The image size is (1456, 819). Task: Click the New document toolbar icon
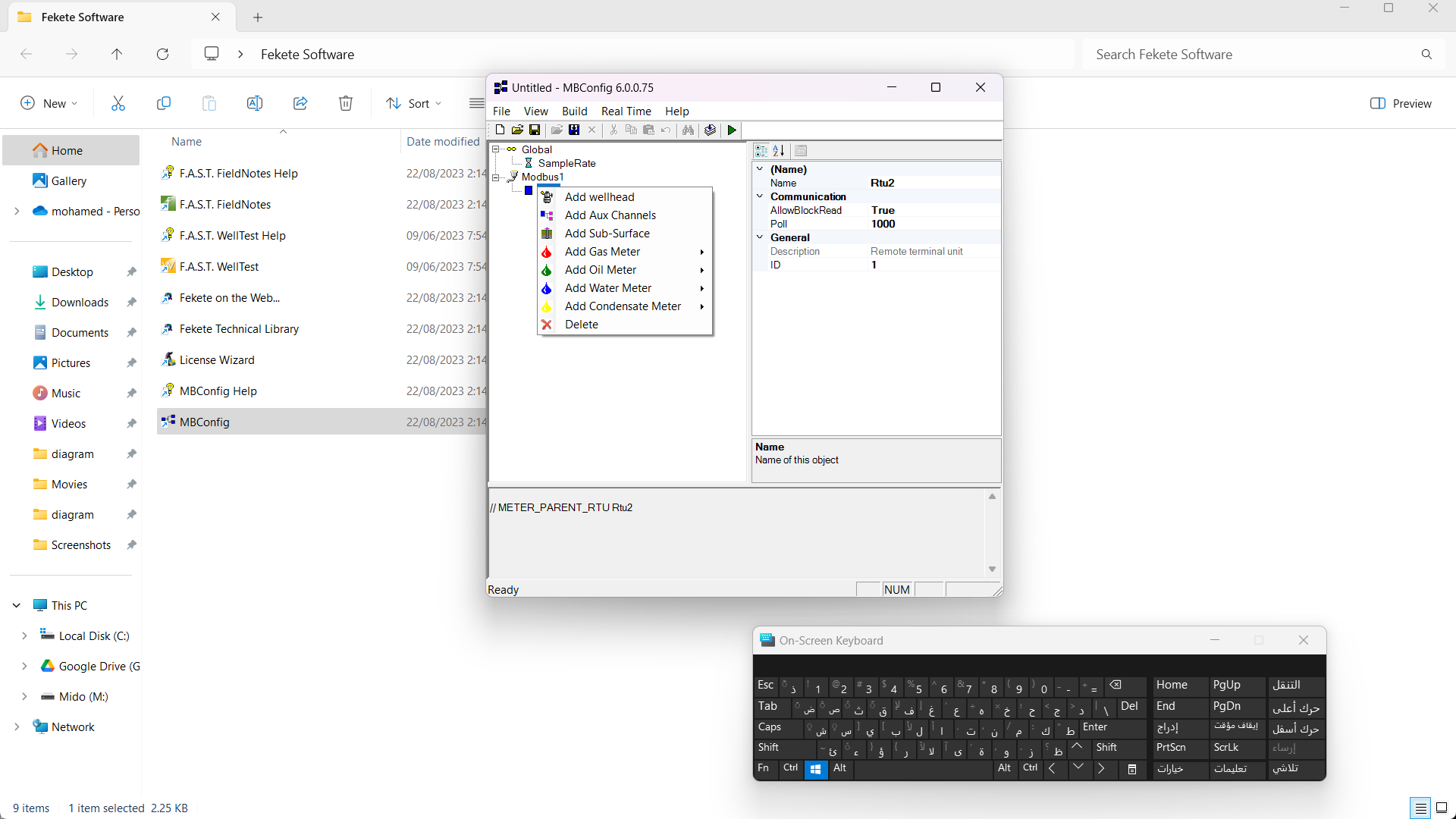click(500, 130)
